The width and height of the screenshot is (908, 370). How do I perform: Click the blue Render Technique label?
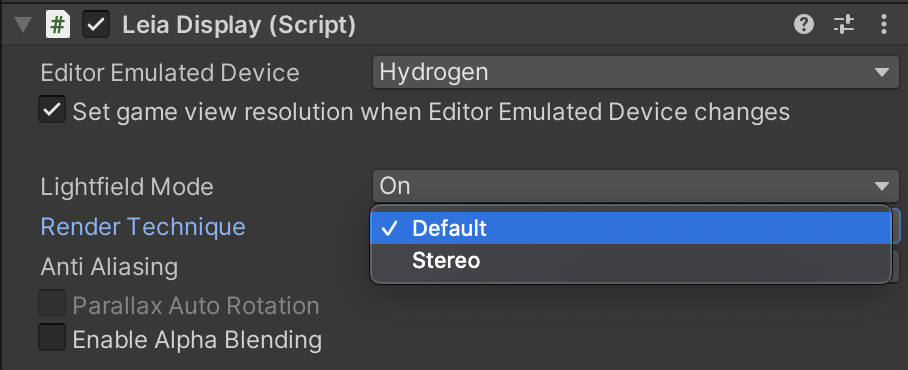coord(143,226)
